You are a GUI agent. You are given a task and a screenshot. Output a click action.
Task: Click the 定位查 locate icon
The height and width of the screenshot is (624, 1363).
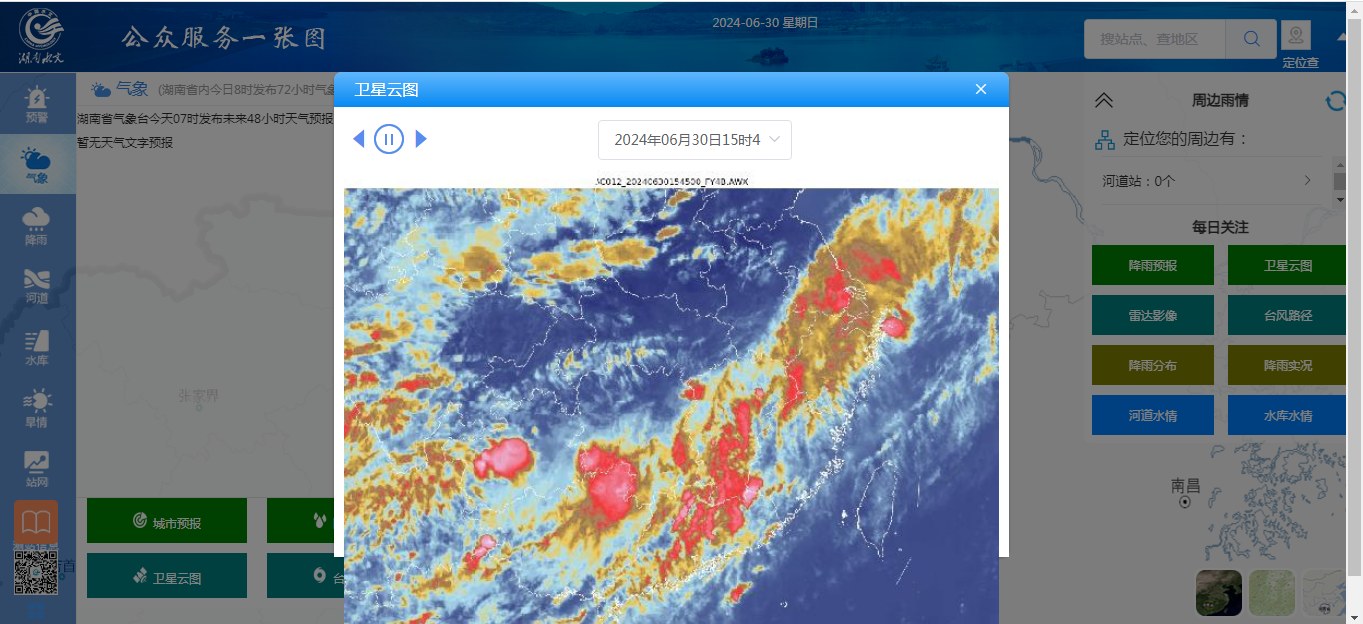tap(1296, 44)
